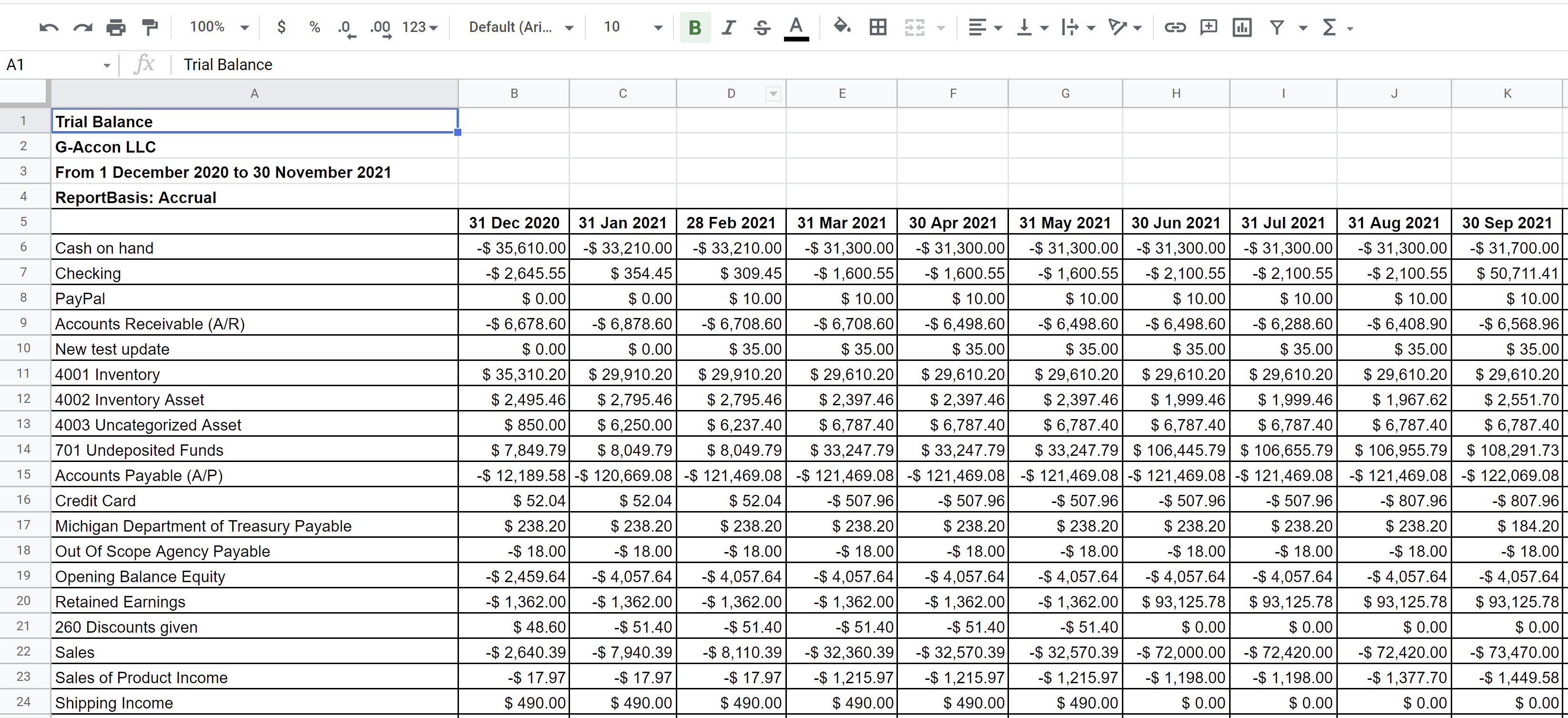Click the Name box showing A1

59,64
